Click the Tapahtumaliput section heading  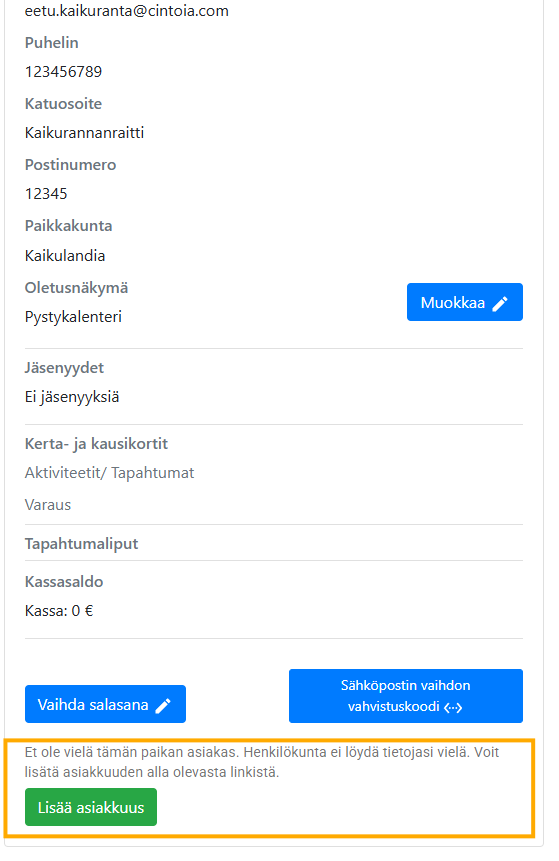click(81, 544)
